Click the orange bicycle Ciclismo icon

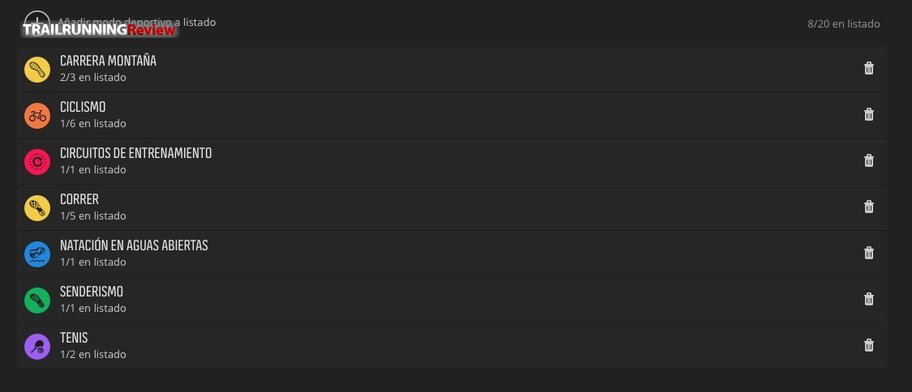37,115
